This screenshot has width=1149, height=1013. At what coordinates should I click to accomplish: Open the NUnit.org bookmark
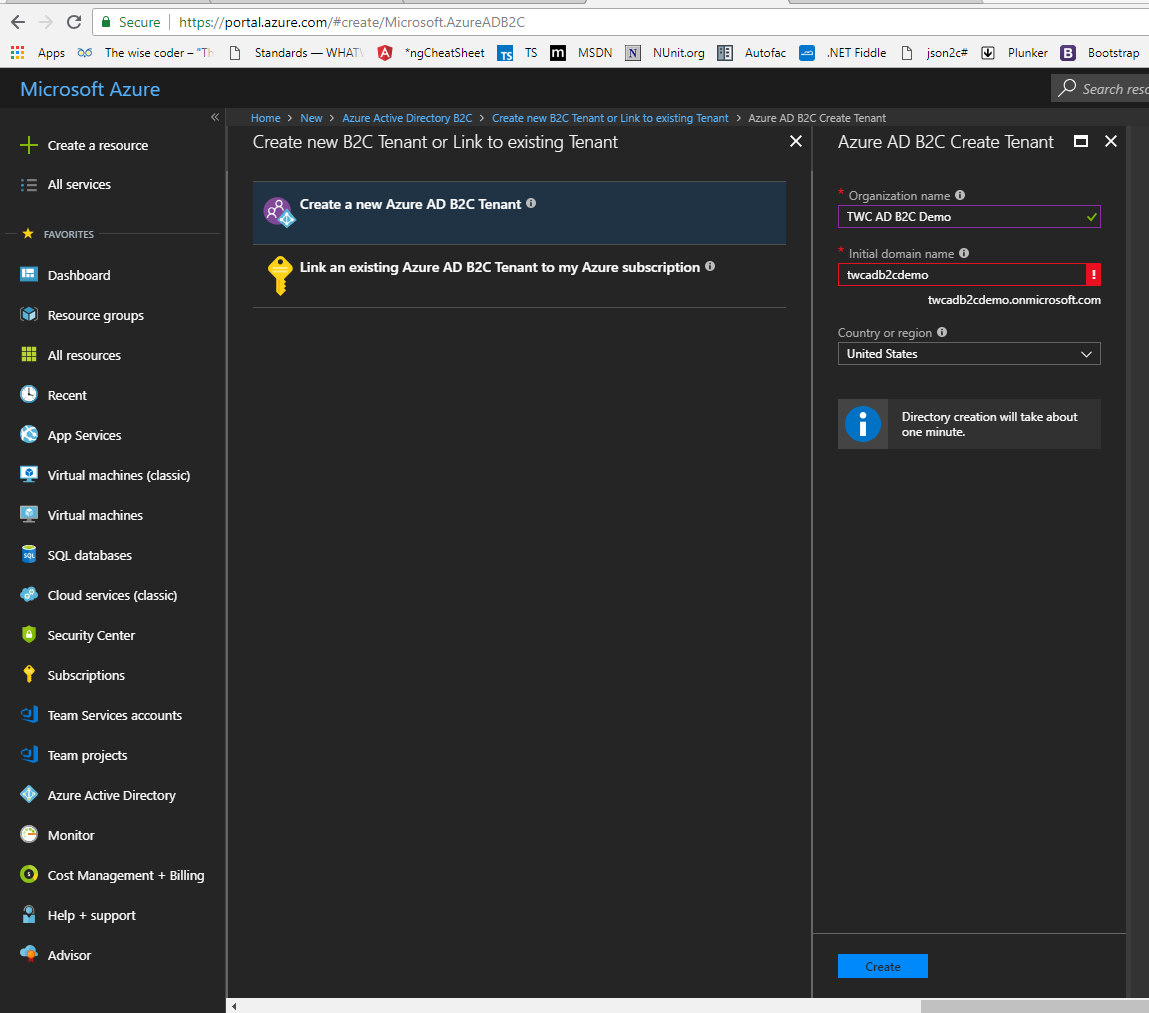pos(665,53)
